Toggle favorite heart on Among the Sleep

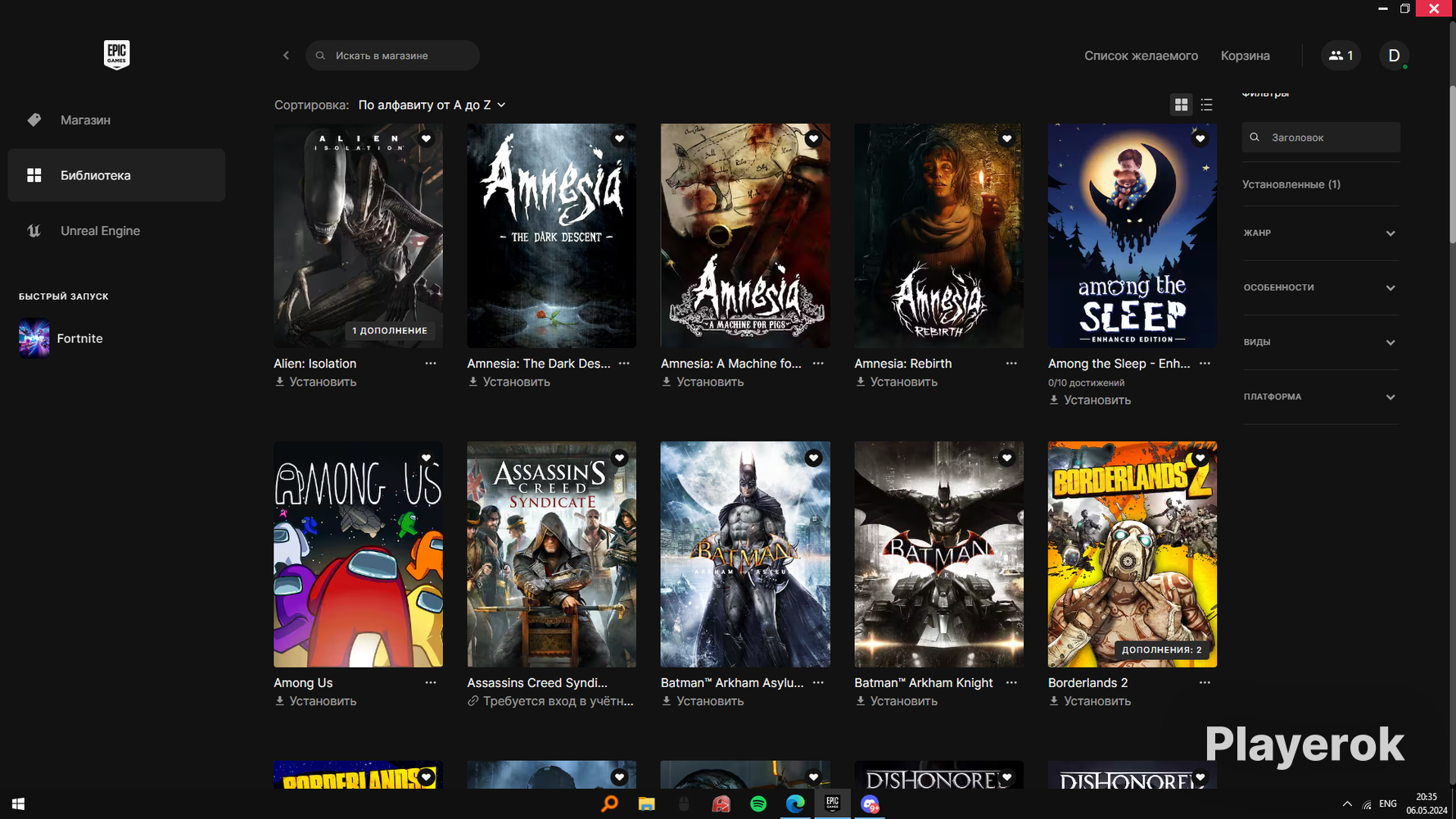click(1200, 139)
